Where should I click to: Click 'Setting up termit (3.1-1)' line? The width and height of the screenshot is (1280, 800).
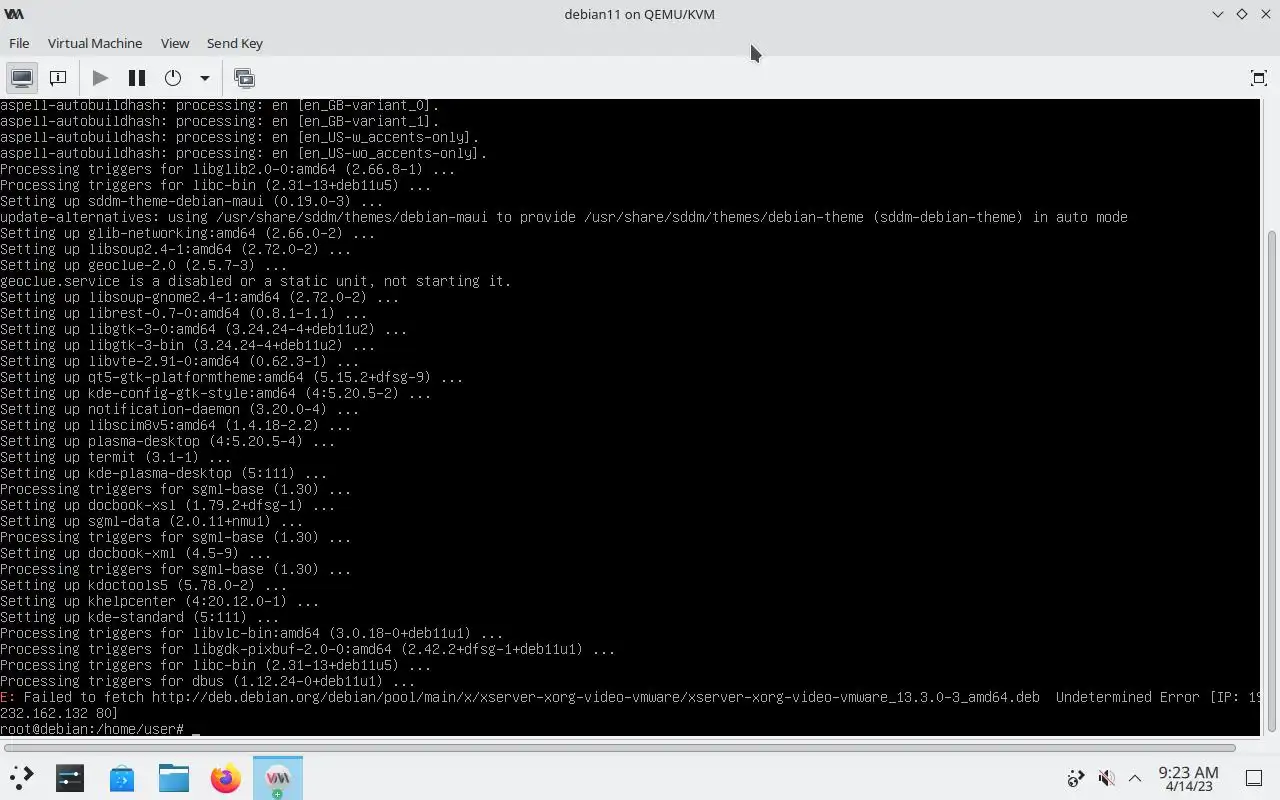tap(115, 457)
